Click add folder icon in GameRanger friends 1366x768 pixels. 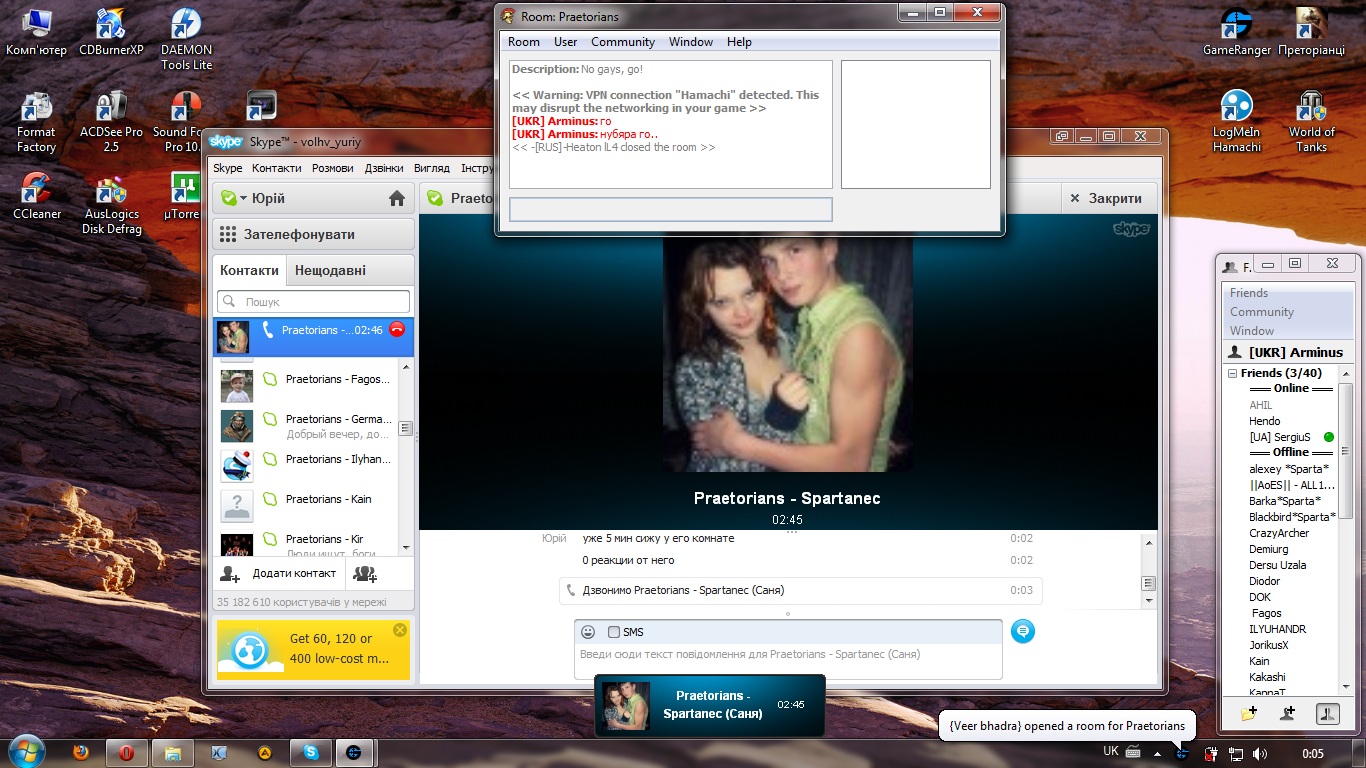[1248, 713]
